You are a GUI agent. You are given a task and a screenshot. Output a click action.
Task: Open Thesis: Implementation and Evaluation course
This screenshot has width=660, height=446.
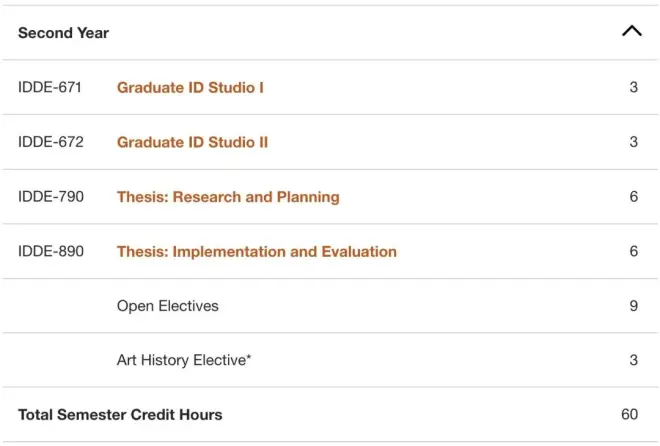click(257, 252)
